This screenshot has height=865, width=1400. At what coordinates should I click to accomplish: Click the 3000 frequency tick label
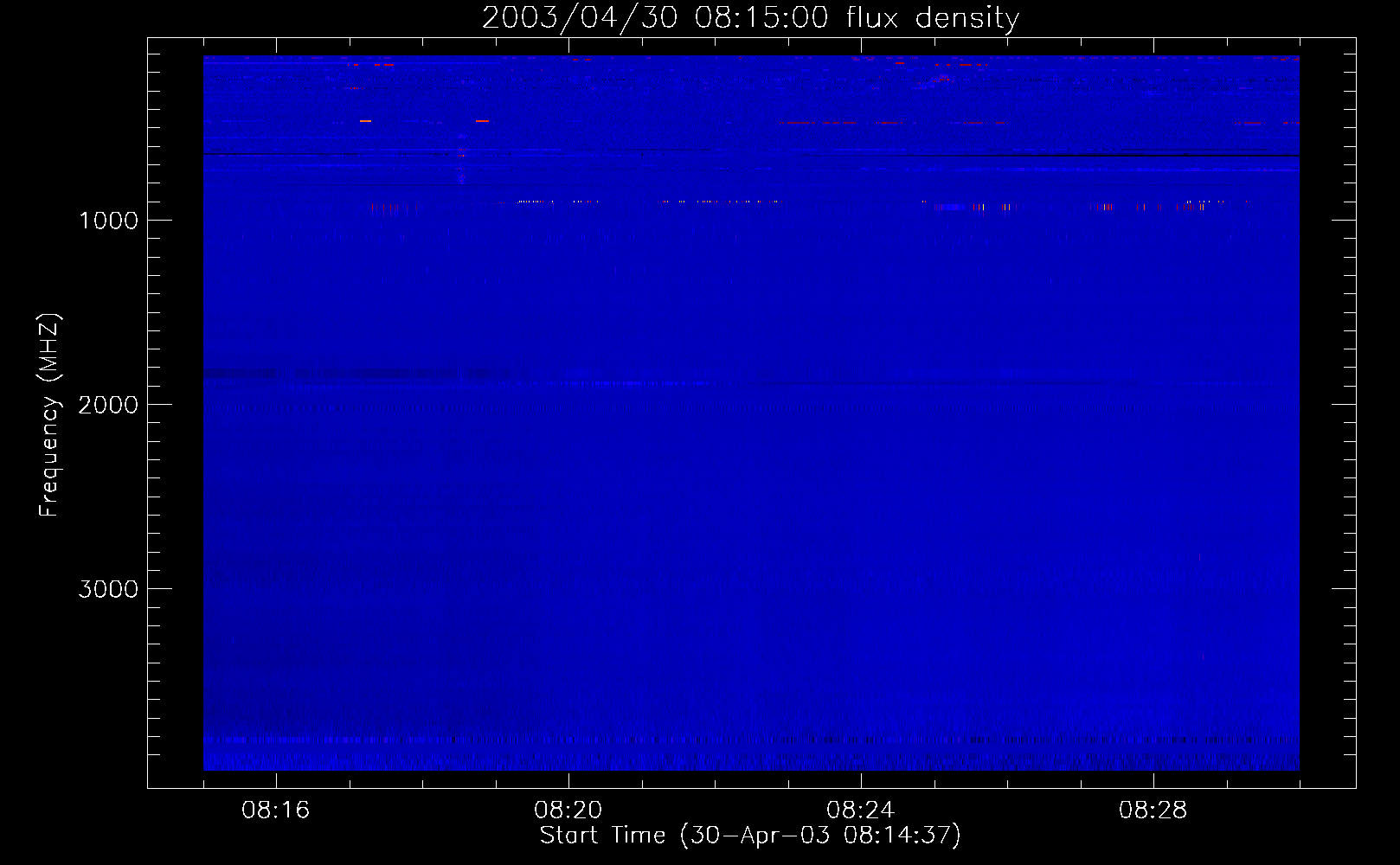click(108, 589)
